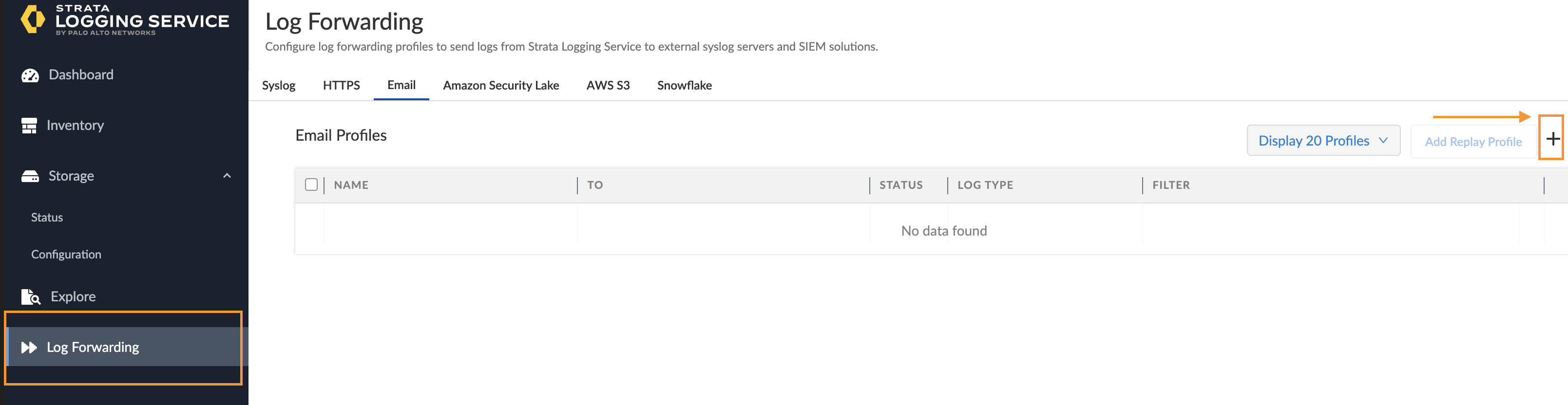
Task: Open the Amazon Security Lake tab
Action: tap(501, 85)
